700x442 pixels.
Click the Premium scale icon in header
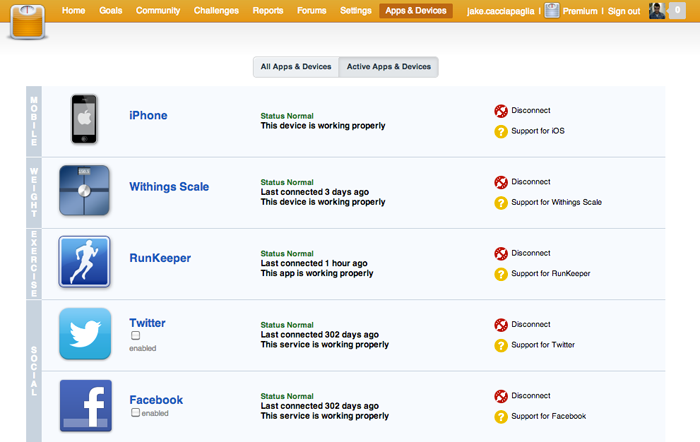coord(552,11)
